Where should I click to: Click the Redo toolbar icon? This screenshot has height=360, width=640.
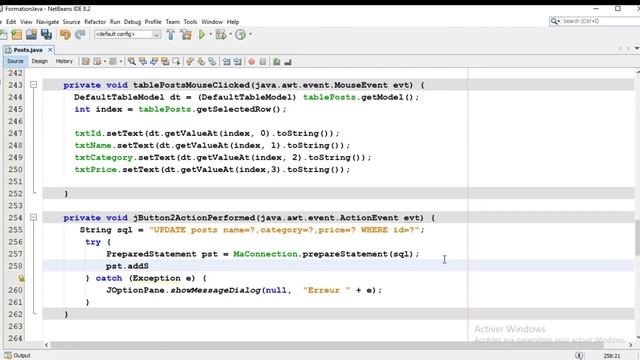coord(80,35)
